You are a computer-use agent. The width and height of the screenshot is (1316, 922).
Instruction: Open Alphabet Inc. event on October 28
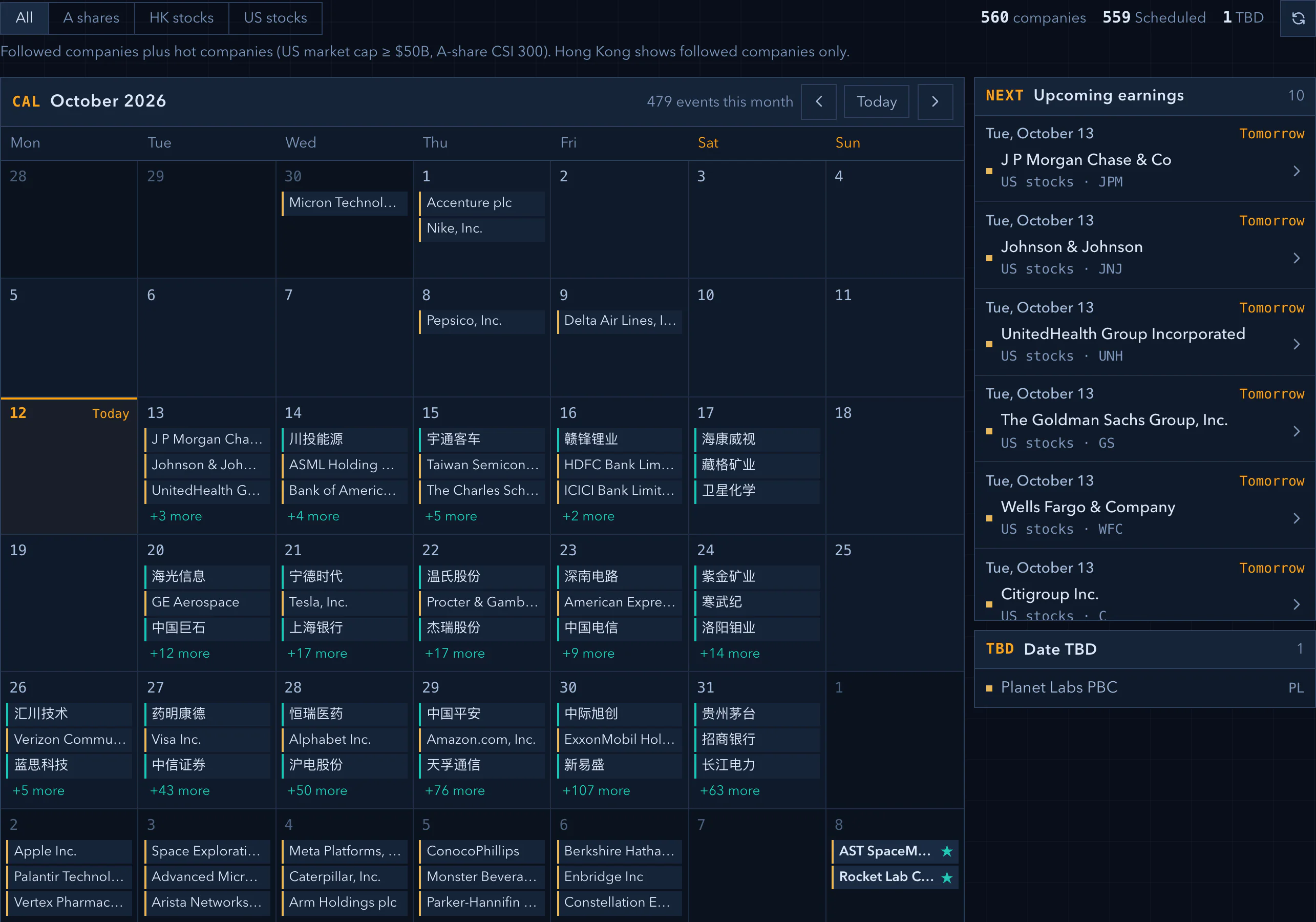[x=345, y=740]
